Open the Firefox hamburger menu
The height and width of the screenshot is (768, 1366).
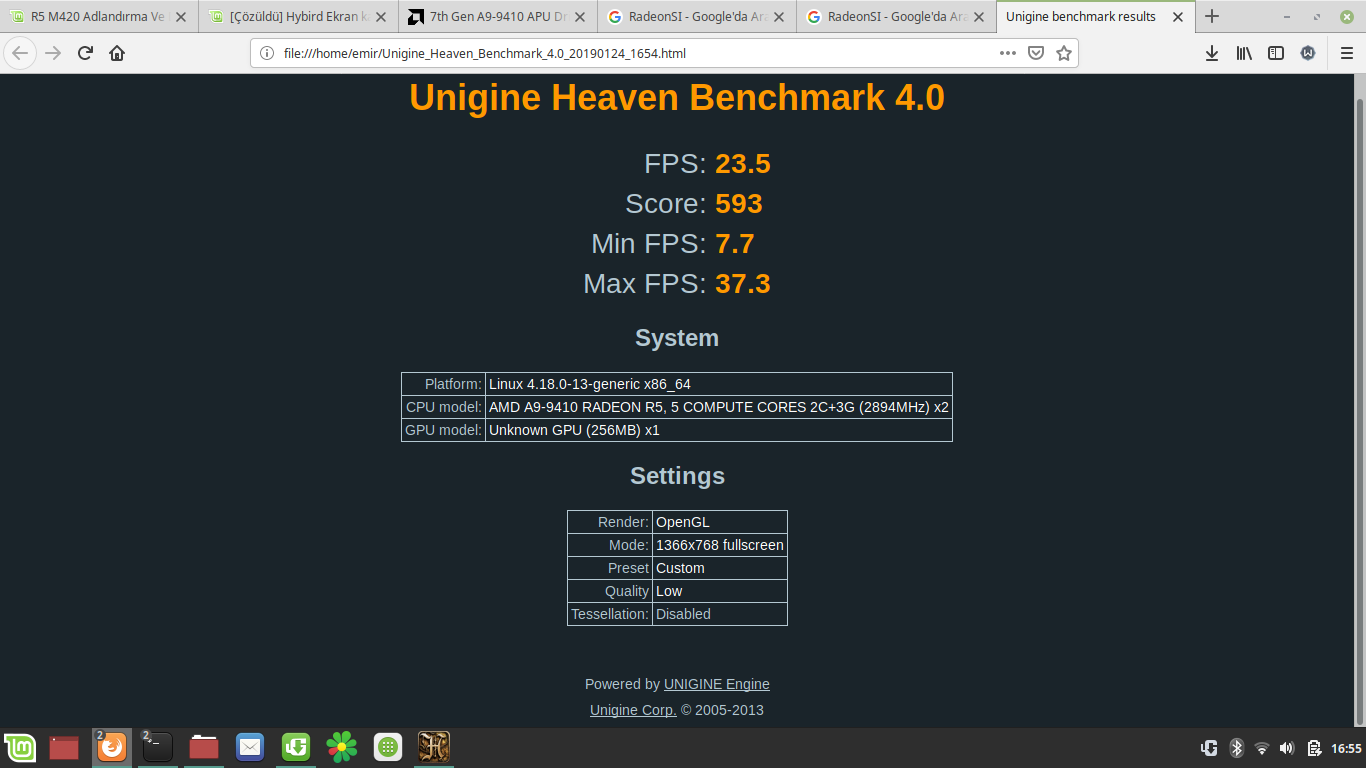click(x=1346, y=53)
